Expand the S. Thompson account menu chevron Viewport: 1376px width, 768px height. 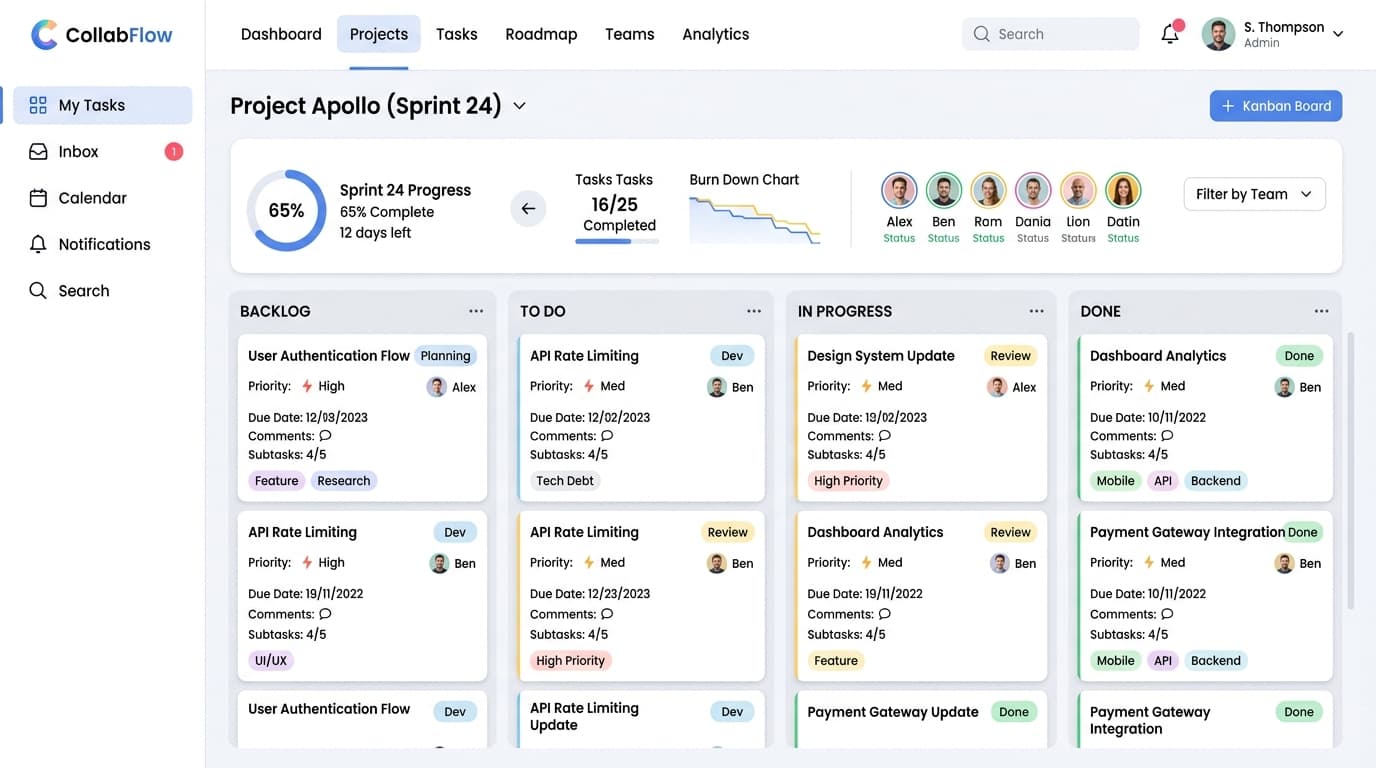click(1338, 34)
